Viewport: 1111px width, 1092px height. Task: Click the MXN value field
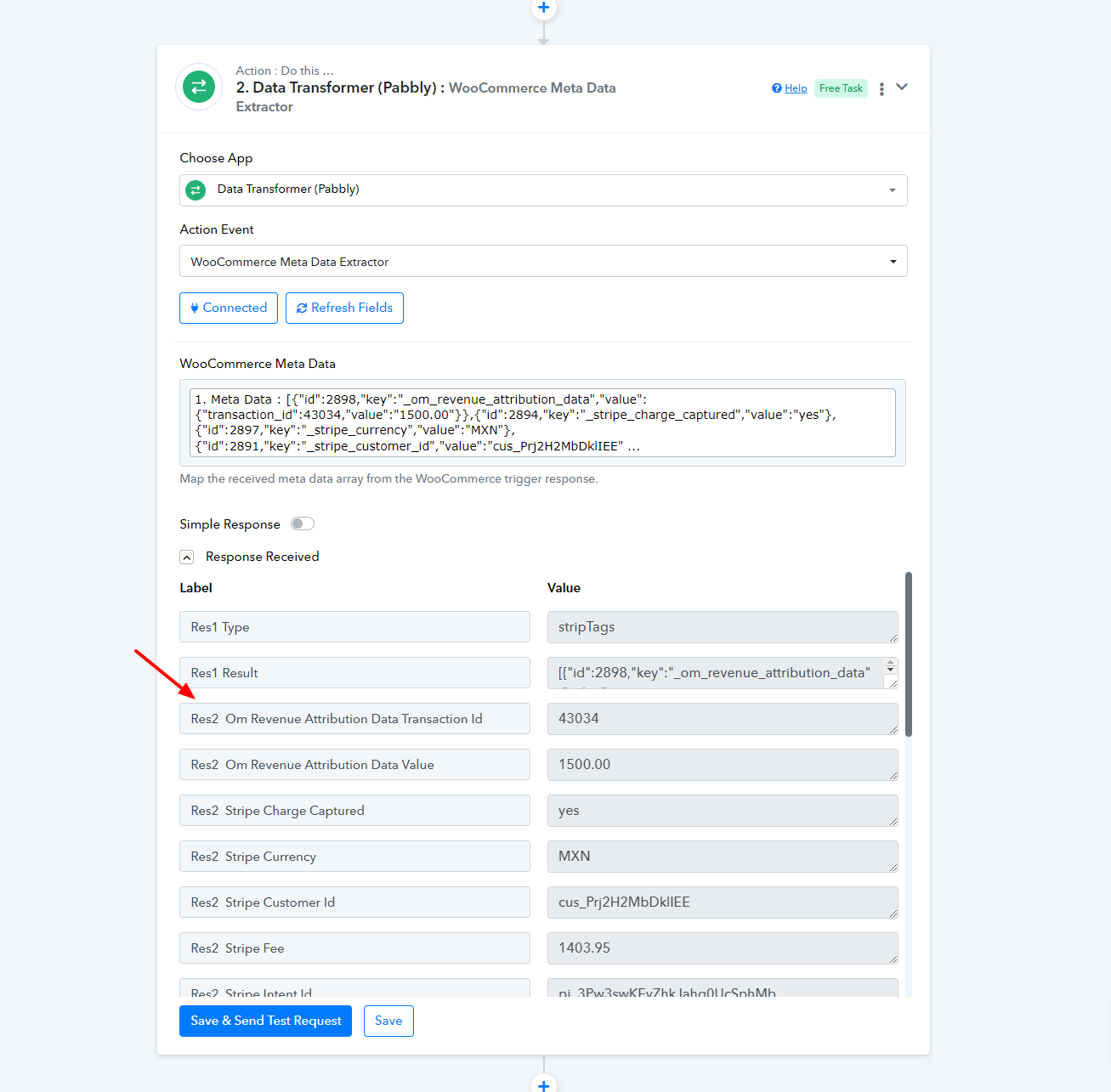[x=723, y=857]
